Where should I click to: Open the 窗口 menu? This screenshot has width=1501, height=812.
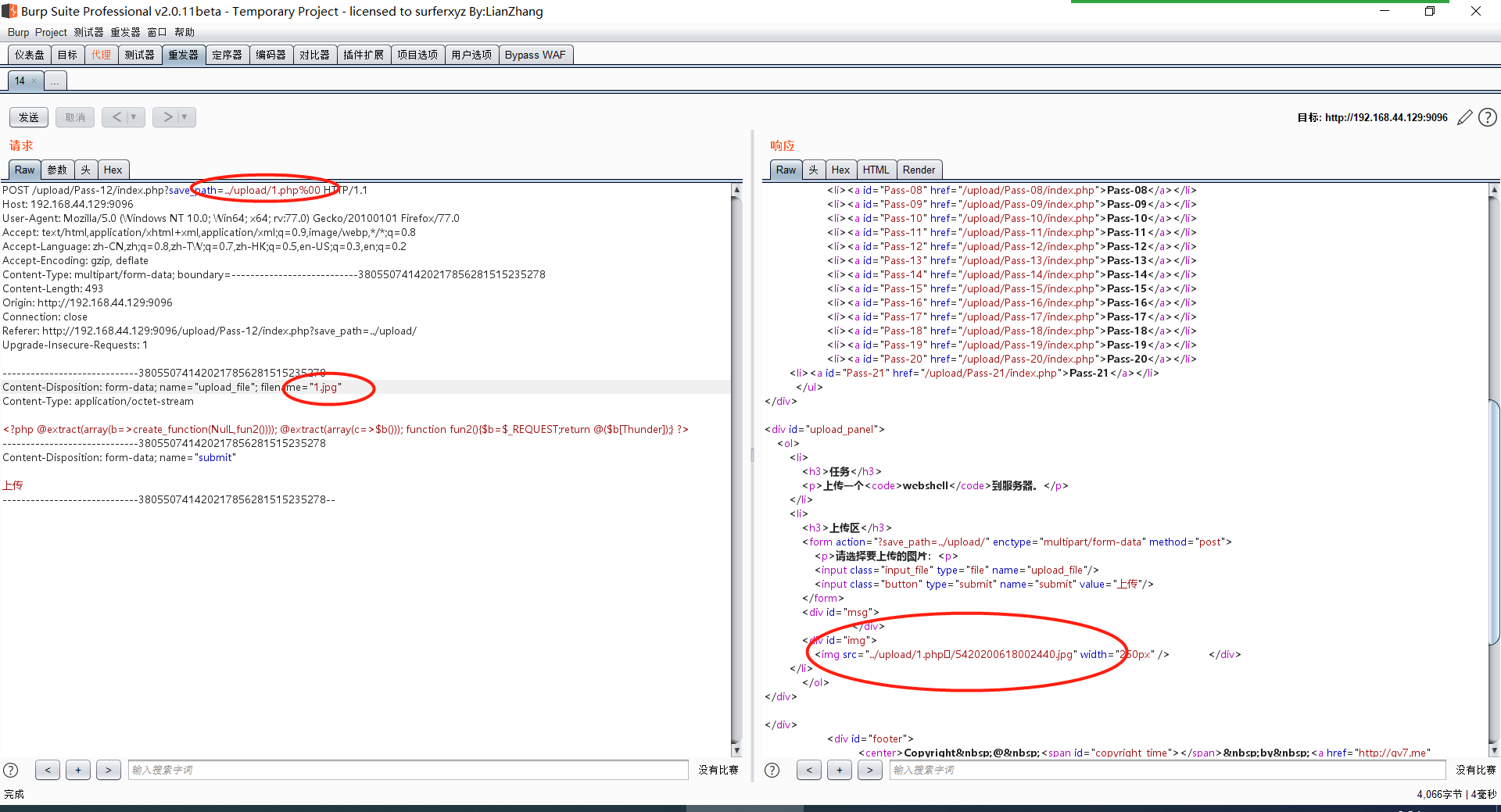(156, 32)
